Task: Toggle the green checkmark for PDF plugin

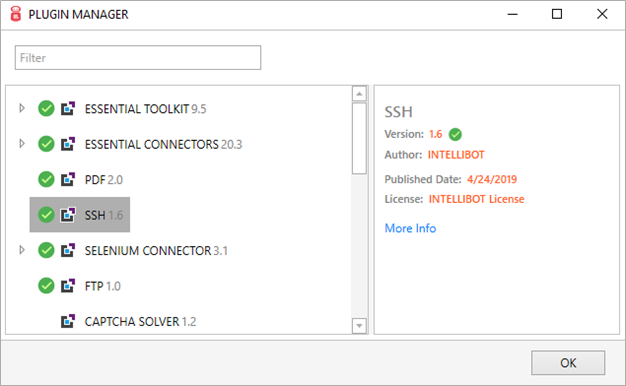Action: (x=46, y=179)
